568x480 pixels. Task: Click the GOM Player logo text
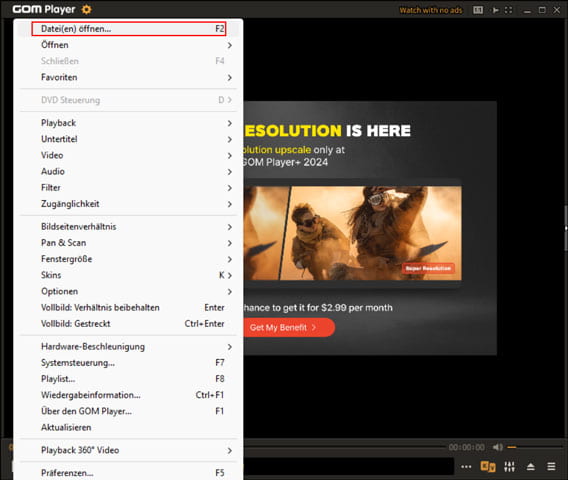point(44,9)
